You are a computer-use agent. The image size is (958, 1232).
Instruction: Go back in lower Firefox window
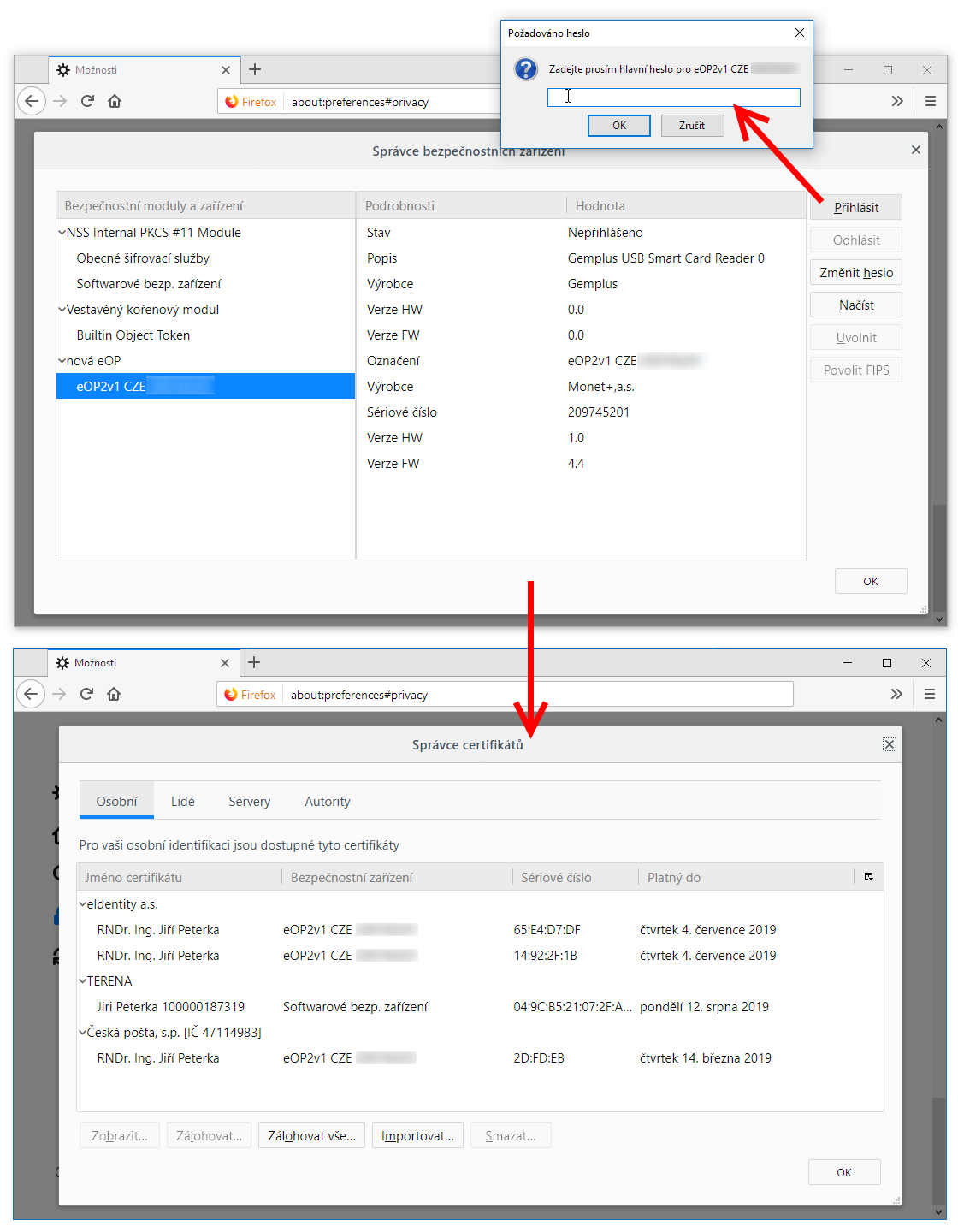click(x=31, y=694)
